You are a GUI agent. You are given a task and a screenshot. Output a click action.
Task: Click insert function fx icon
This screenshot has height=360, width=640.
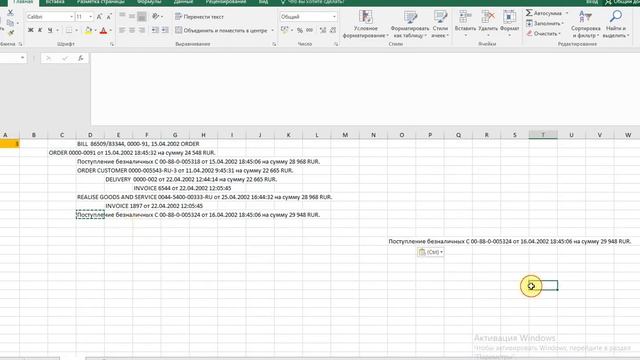pyautogui.click(x=81, y=58)
